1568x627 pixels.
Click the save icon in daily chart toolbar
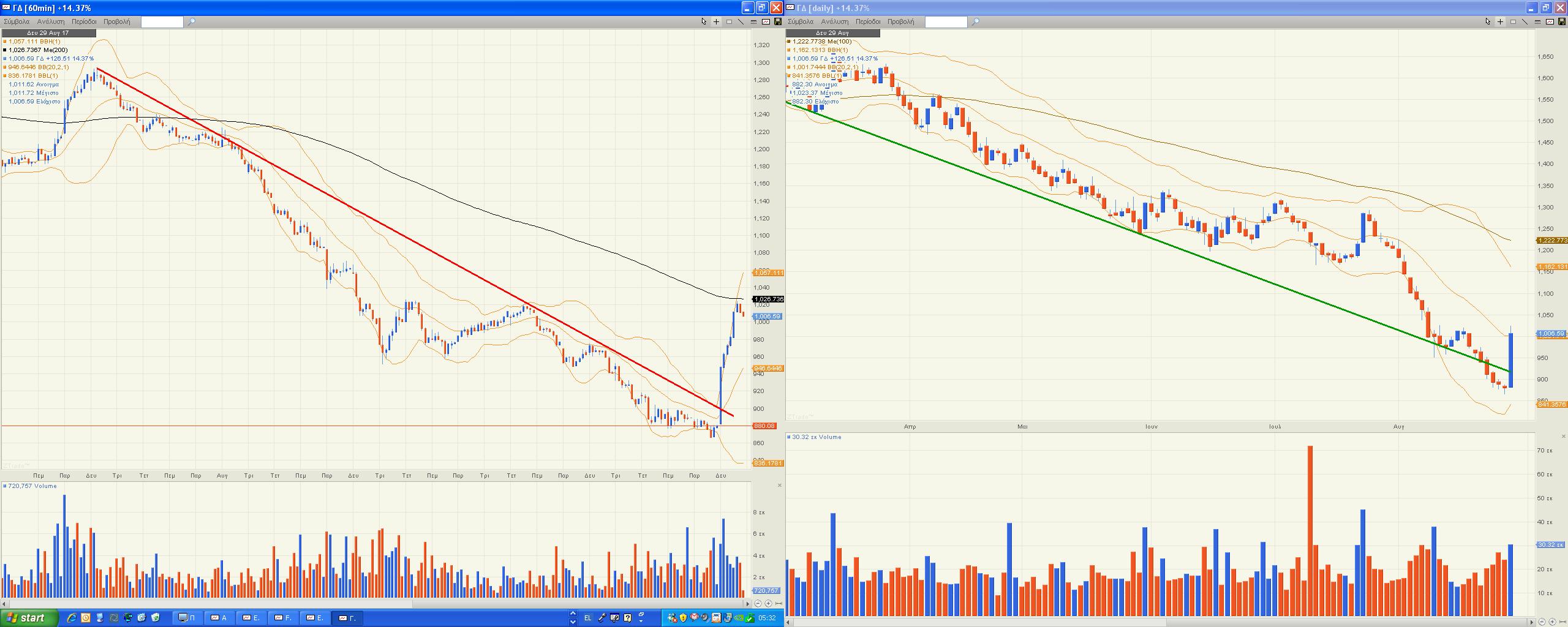[1561, 22]
